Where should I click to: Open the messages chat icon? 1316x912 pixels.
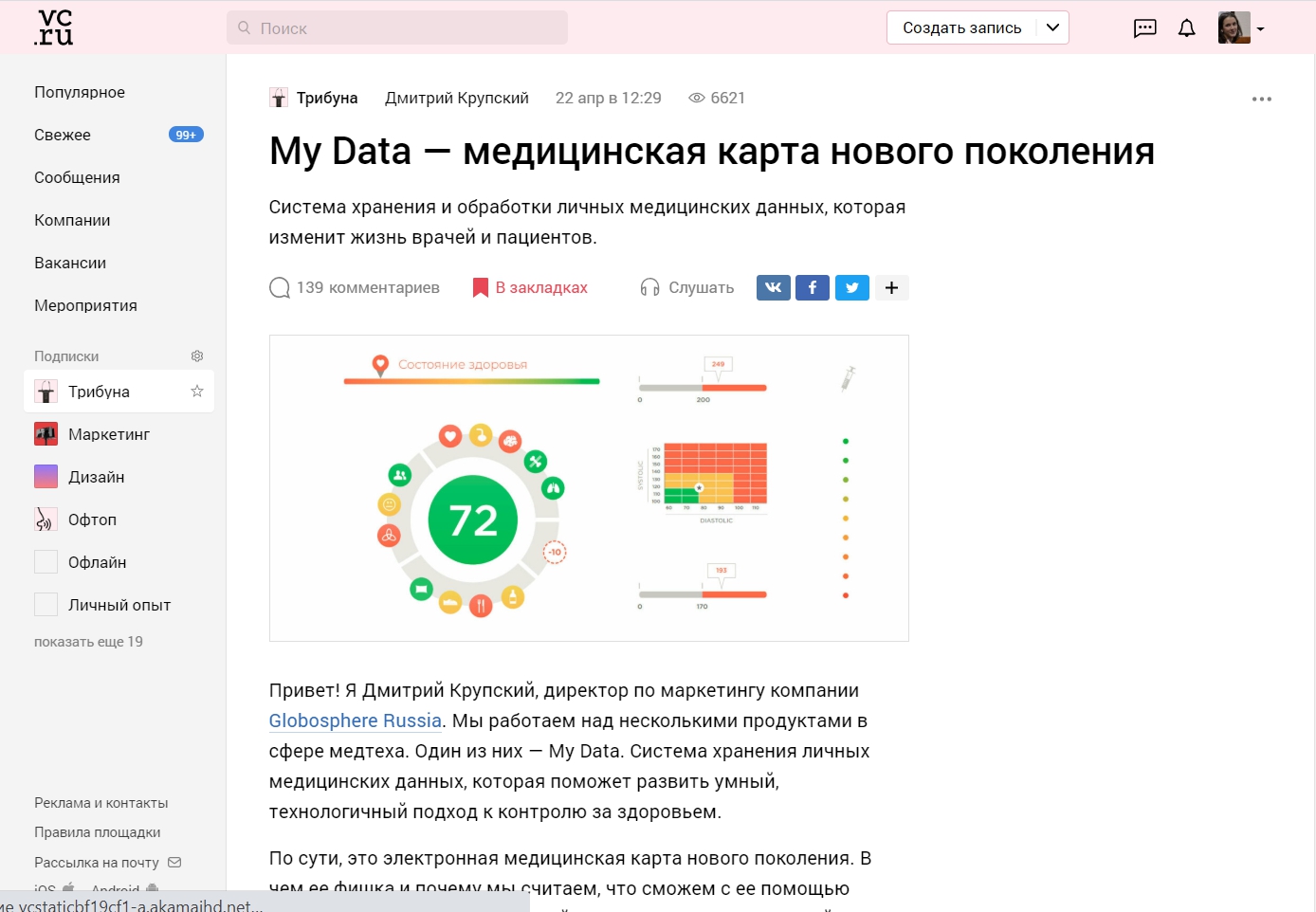[x=1145, y=28]
